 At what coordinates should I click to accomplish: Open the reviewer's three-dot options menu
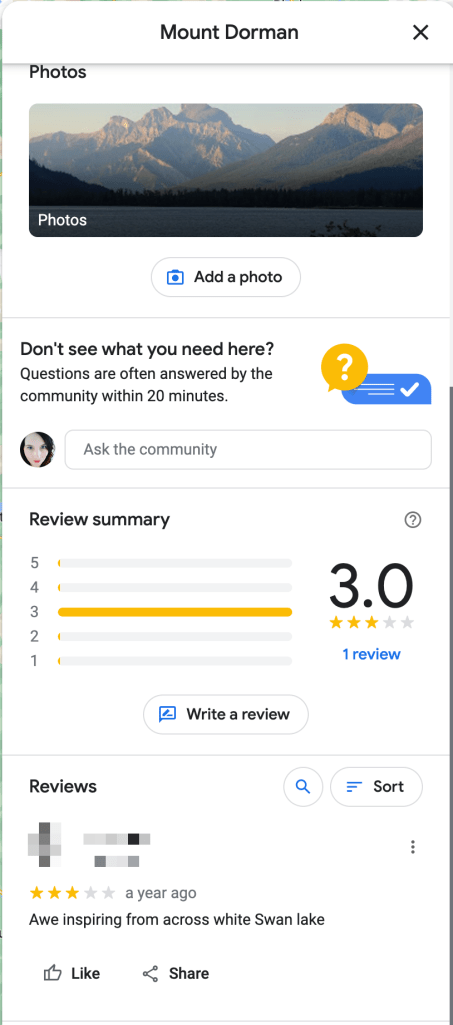412,847
